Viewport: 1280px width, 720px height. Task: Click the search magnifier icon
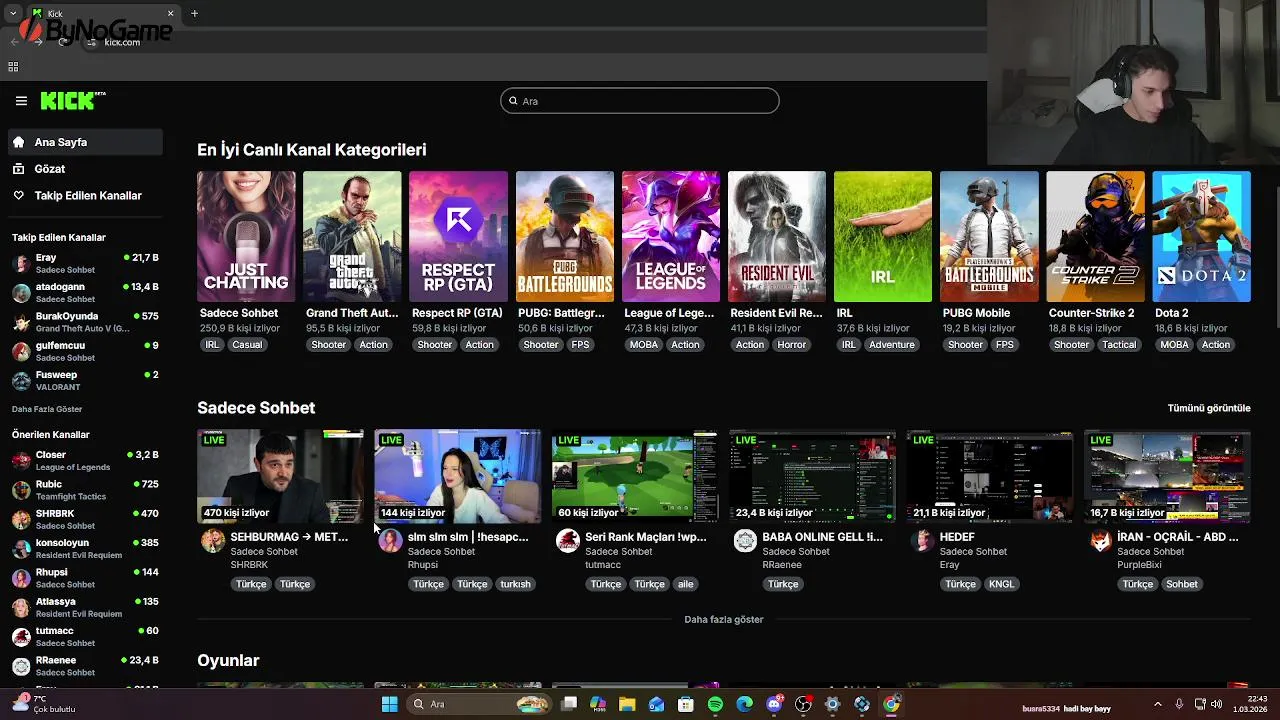tap(513, 101)
